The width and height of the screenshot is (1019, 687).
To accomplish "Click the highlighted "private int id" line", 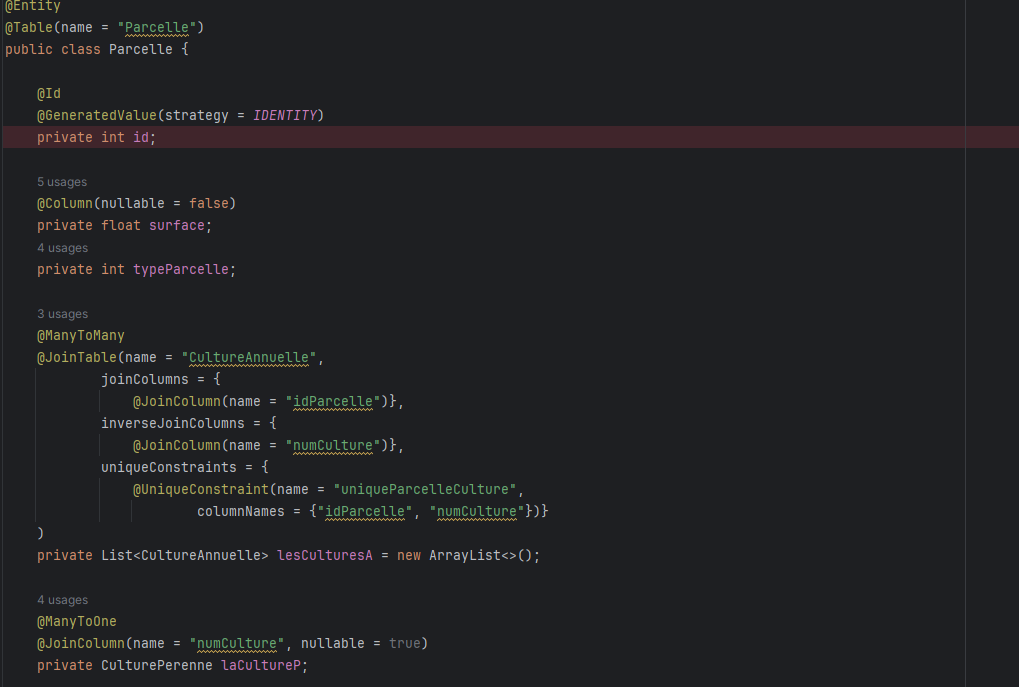I will [97, 138].
